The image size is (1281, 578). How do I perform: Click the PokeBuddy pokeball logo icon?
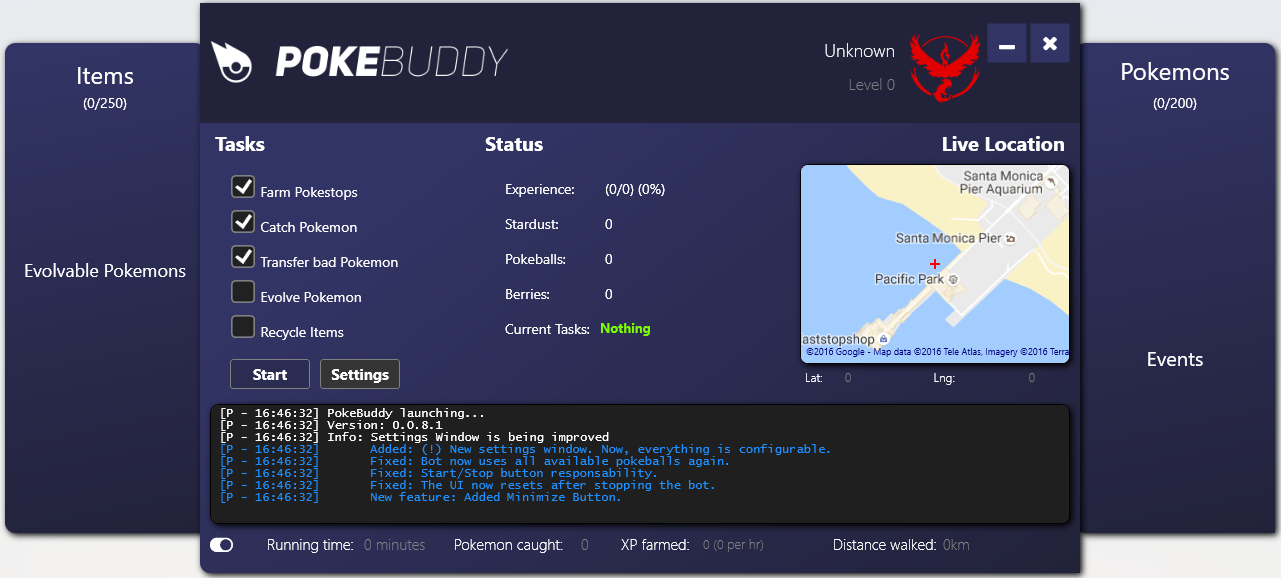click(232, 61)
